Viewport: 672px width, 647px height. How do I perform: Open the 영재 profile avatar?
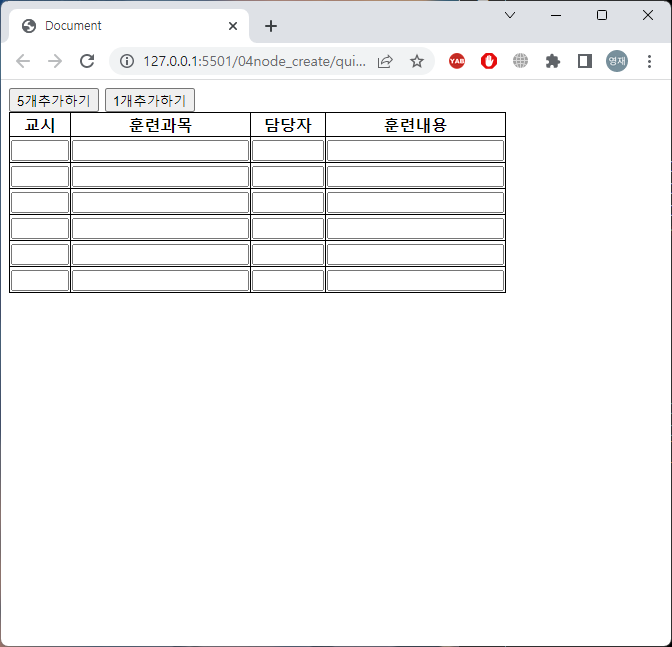617,61
